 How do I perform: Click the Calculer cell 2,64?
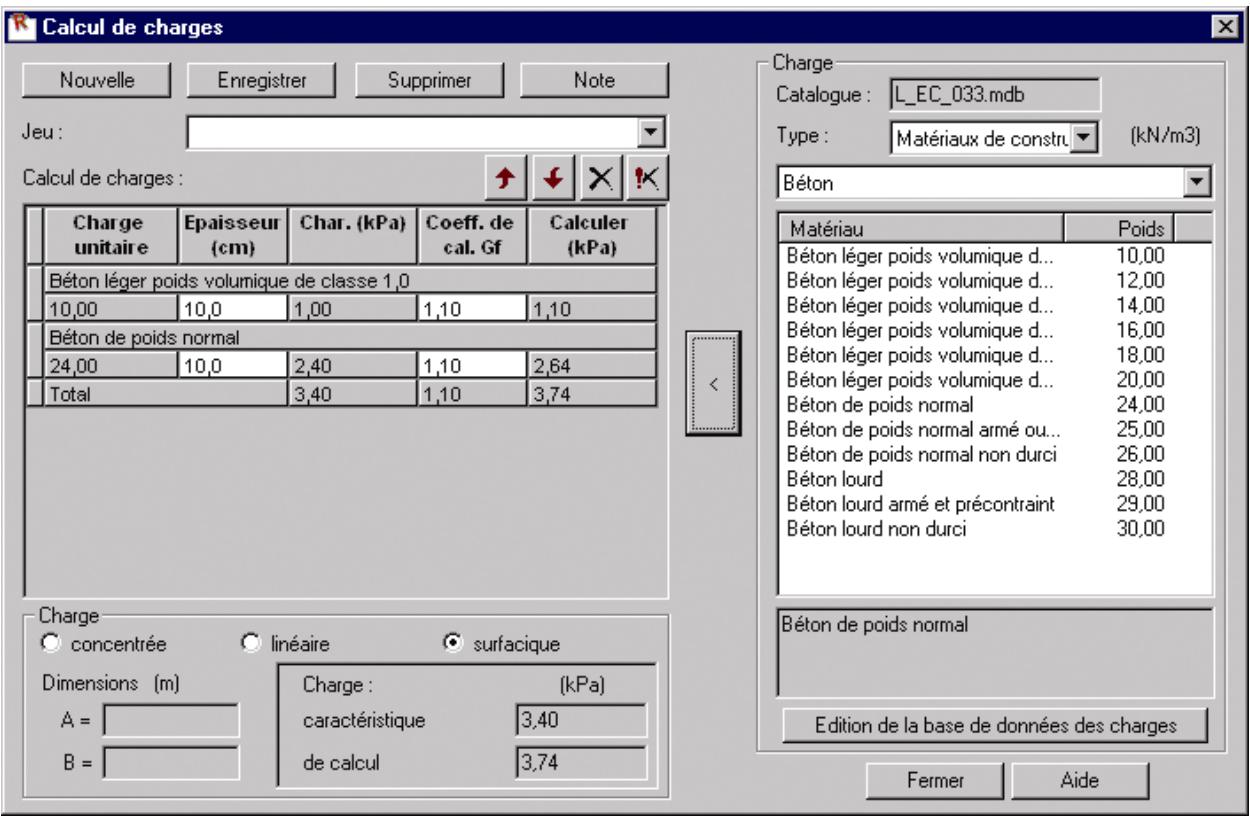click(591, 365)
